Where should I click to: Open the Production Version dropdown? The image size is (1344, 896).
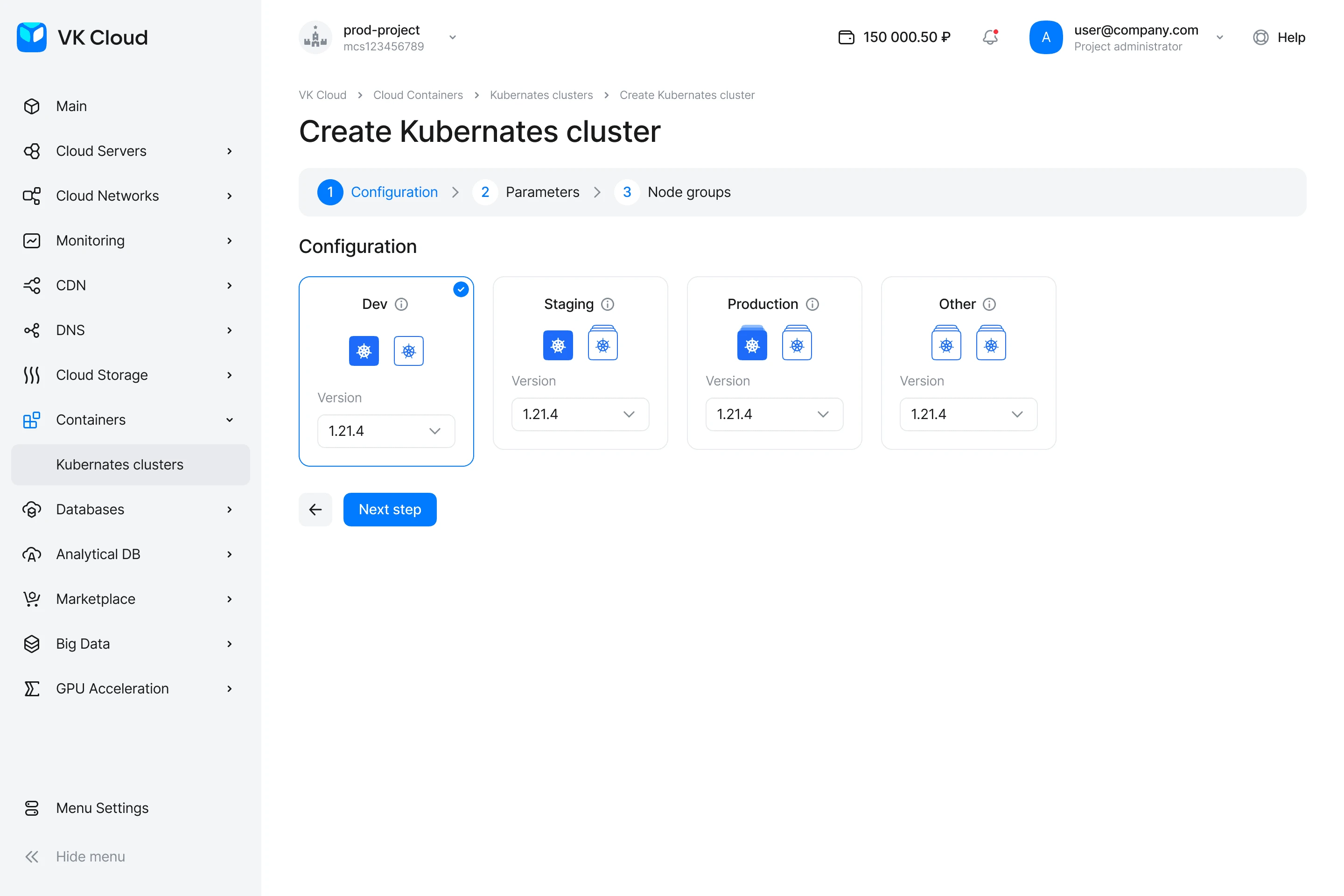pyautogui.click(x=774, y=414)
